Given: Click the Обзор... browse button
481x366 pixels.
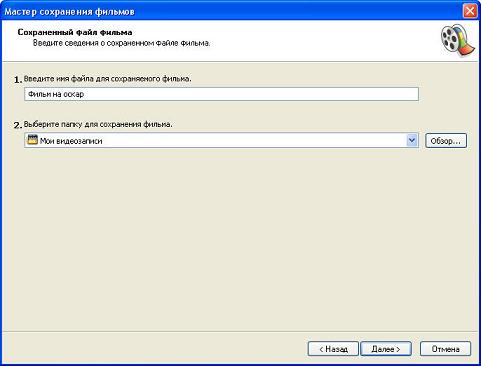Looking at the screenshot, I should 446,141.
